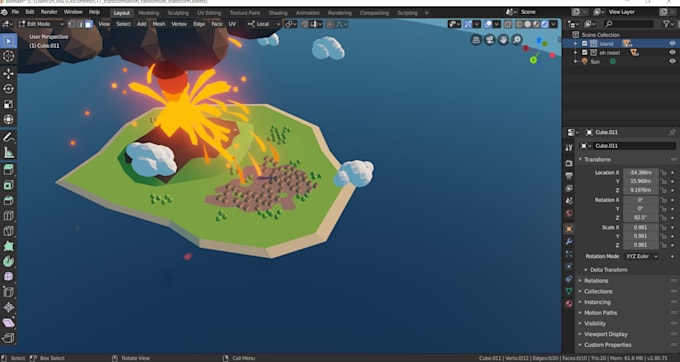Hide the island collection in viewport
Image resolution: width=680 pixels, height=362 pixels.
[672, 43]
